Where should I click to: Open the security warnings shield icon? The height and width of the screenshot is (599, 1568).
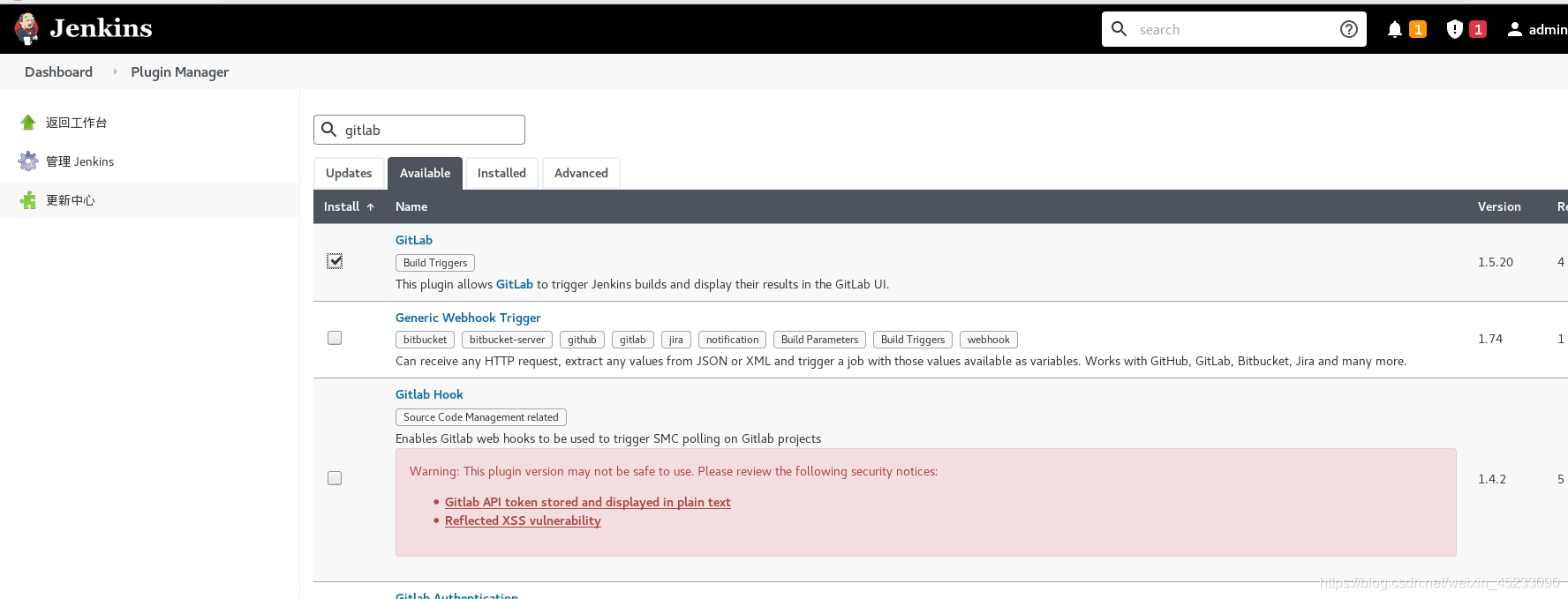click(1455, 29)
